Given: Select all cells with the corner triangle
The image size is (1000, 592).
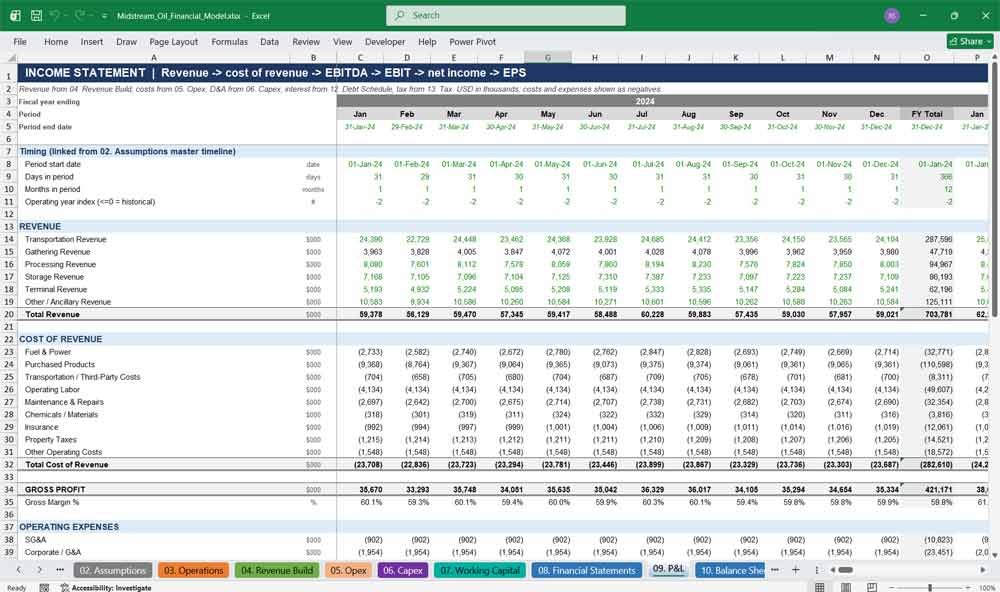Looking at the screenshot, I should pos(10,57).
